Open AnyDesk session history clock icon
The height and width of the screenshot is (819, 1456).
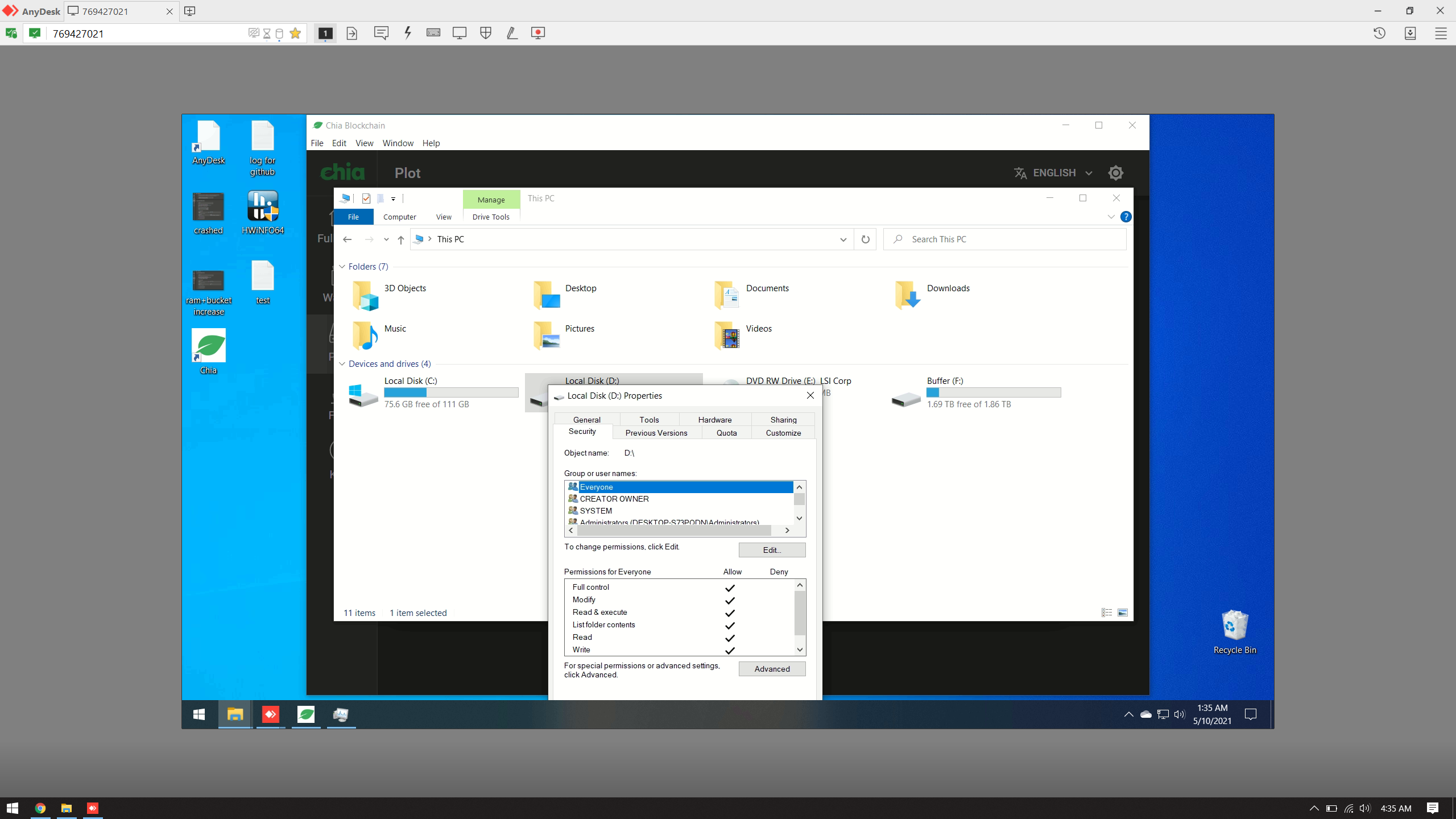tap(1379, 33)
